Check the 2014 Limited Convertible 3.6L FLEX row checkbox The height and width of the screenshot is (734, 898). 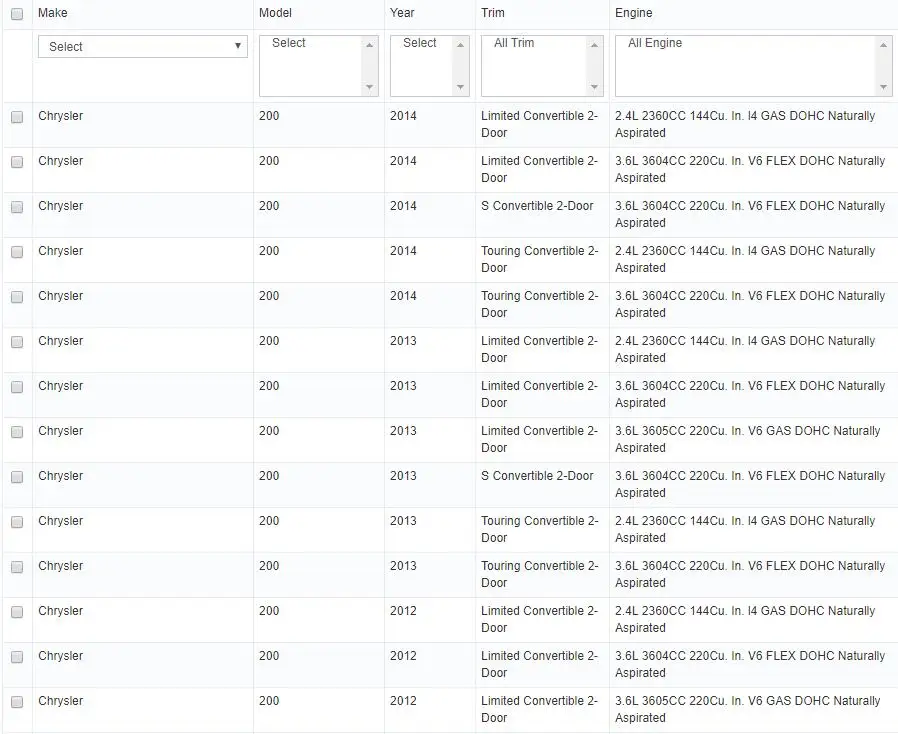click(17, 162)
